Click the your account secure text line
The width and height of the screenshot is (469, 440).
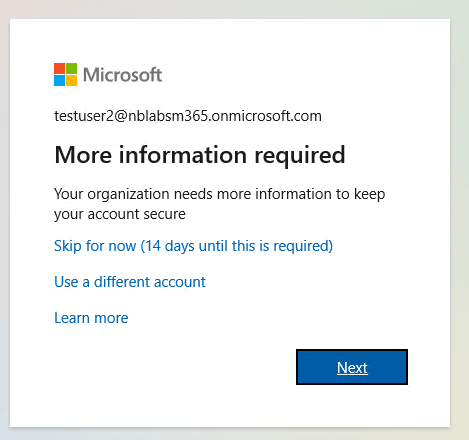point(120,214)
